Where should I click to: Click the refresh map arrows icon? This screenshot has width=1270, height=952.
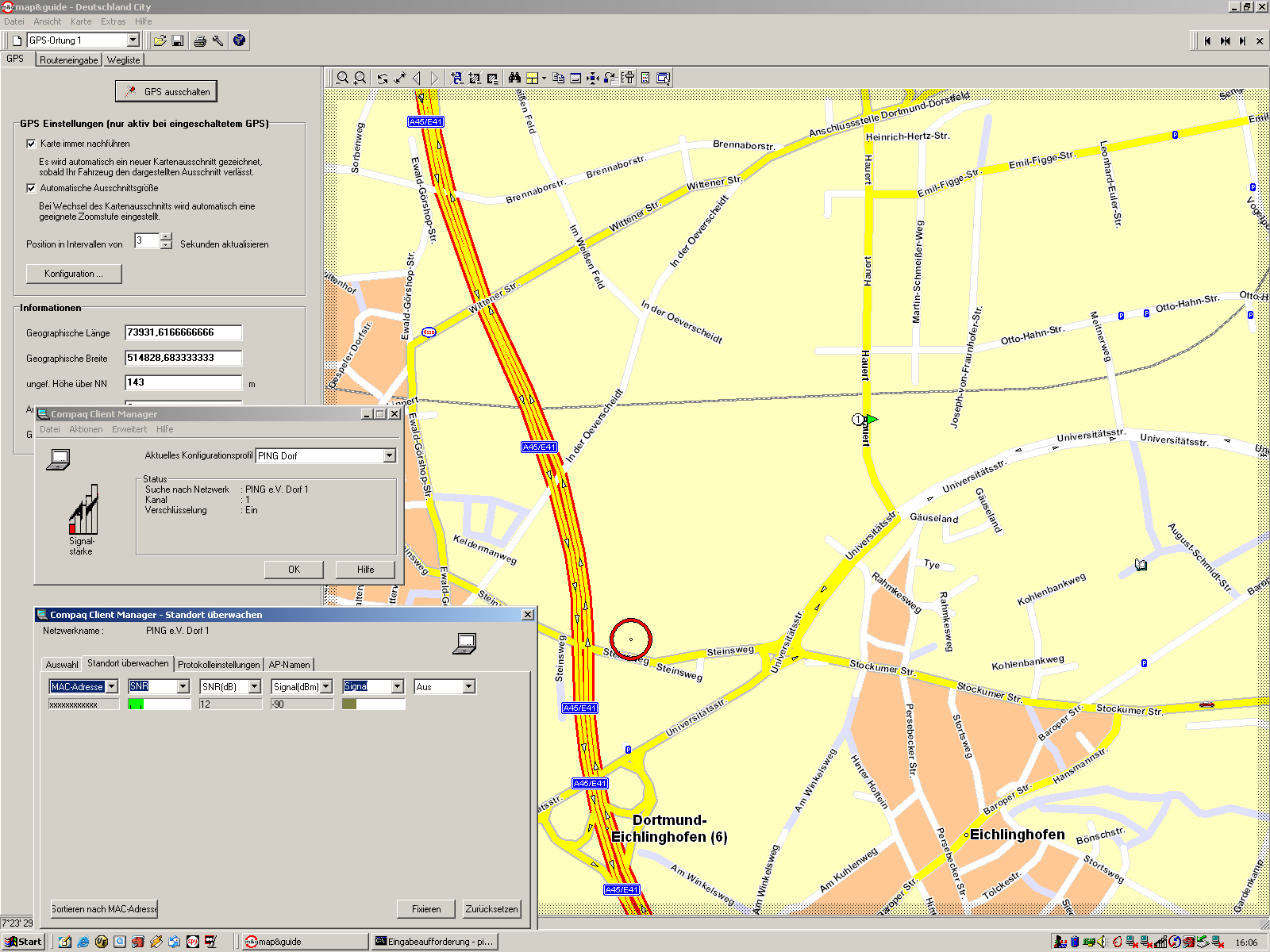click(x=383, y=78)
